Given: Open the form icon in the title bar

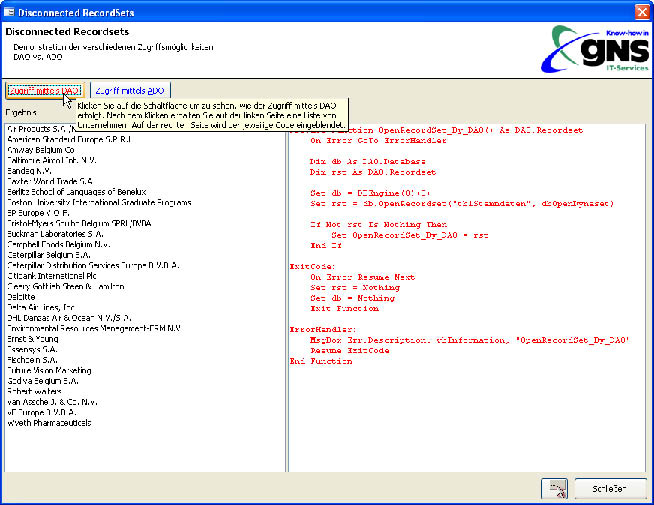Looking at the screenshot, I should pyautogui.click(x=9, y=12).
